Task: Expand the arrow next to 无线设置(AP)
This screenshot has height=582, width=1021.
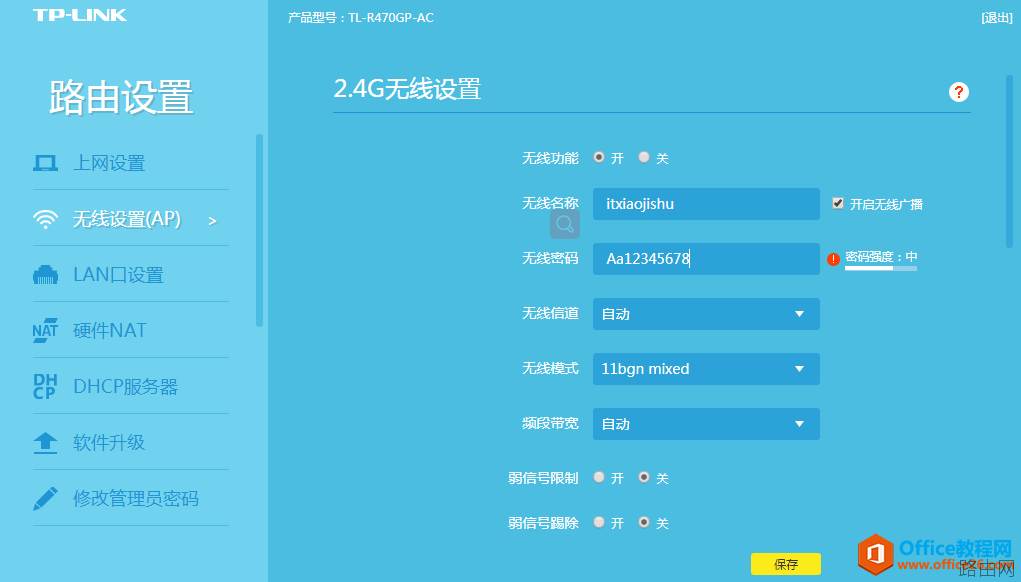Action: click(212, 221)
